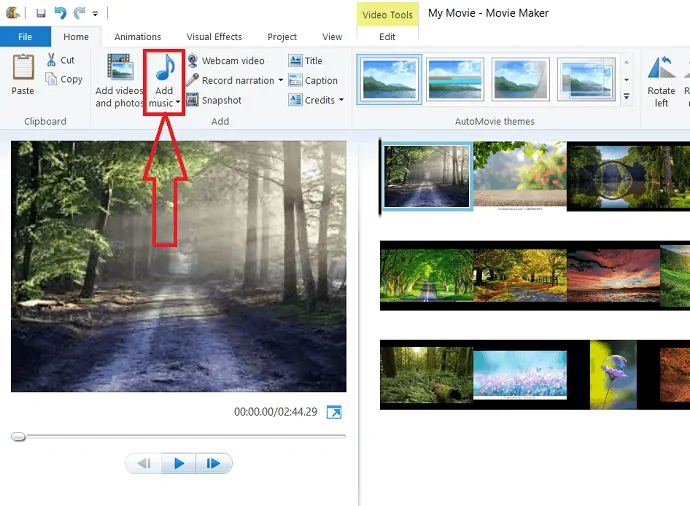Viewport: 690px width, 506px height.
Task: Select the purple flower bubble clip
Action: click(613, 375)
